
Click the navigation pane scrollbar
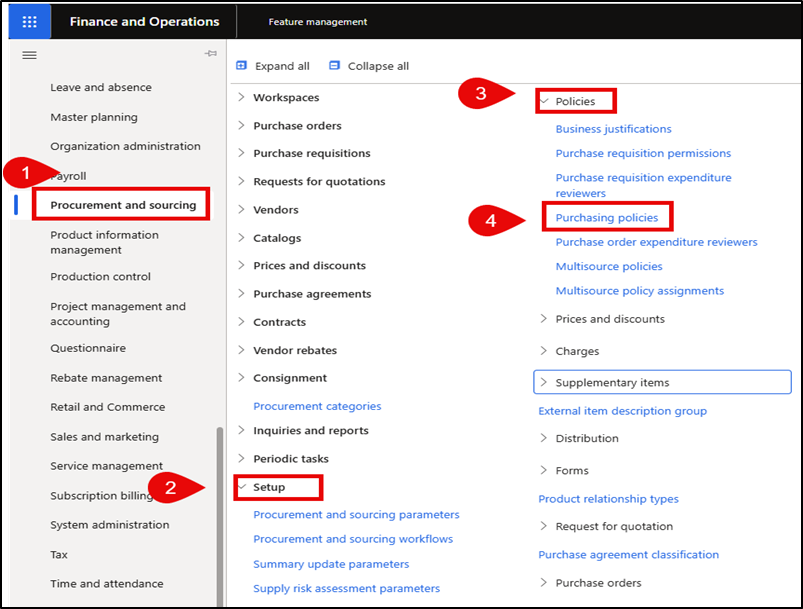click(x=220, y=510)
